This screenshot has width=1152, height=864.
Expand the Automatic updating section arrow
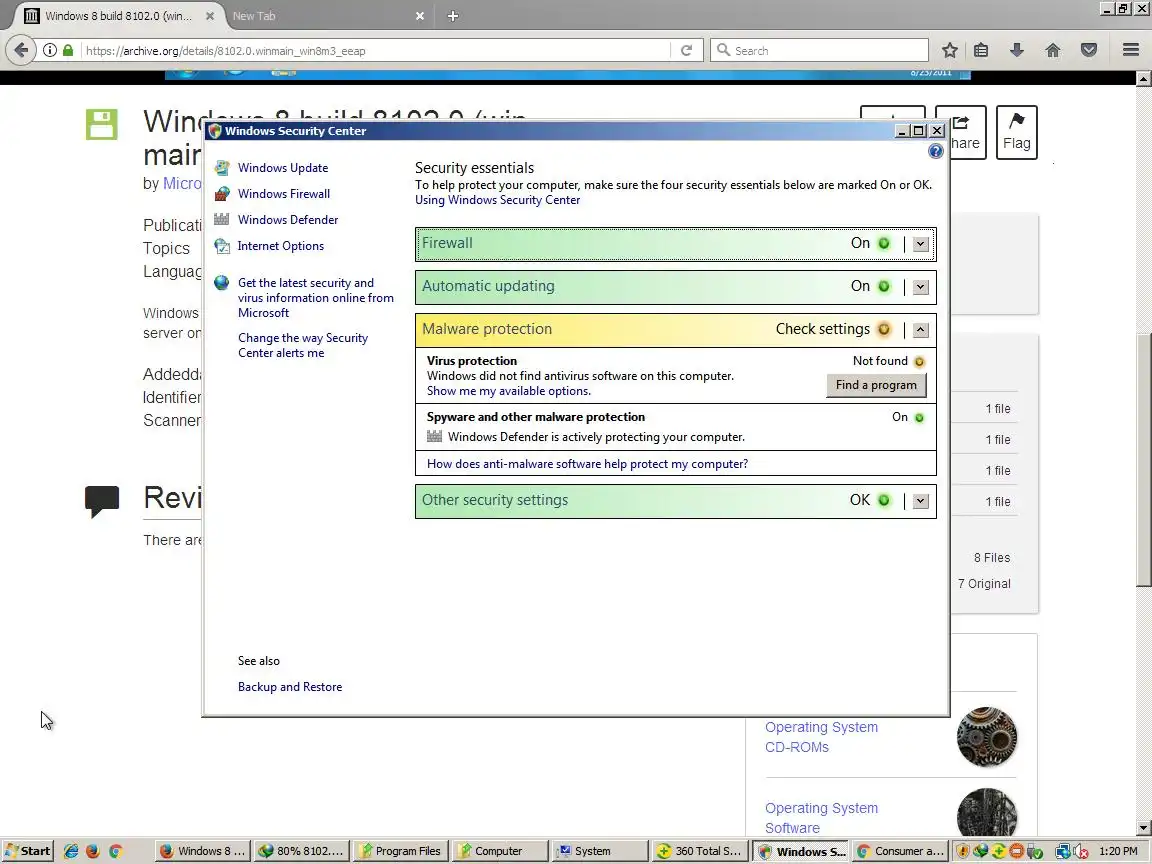point(921,287)
